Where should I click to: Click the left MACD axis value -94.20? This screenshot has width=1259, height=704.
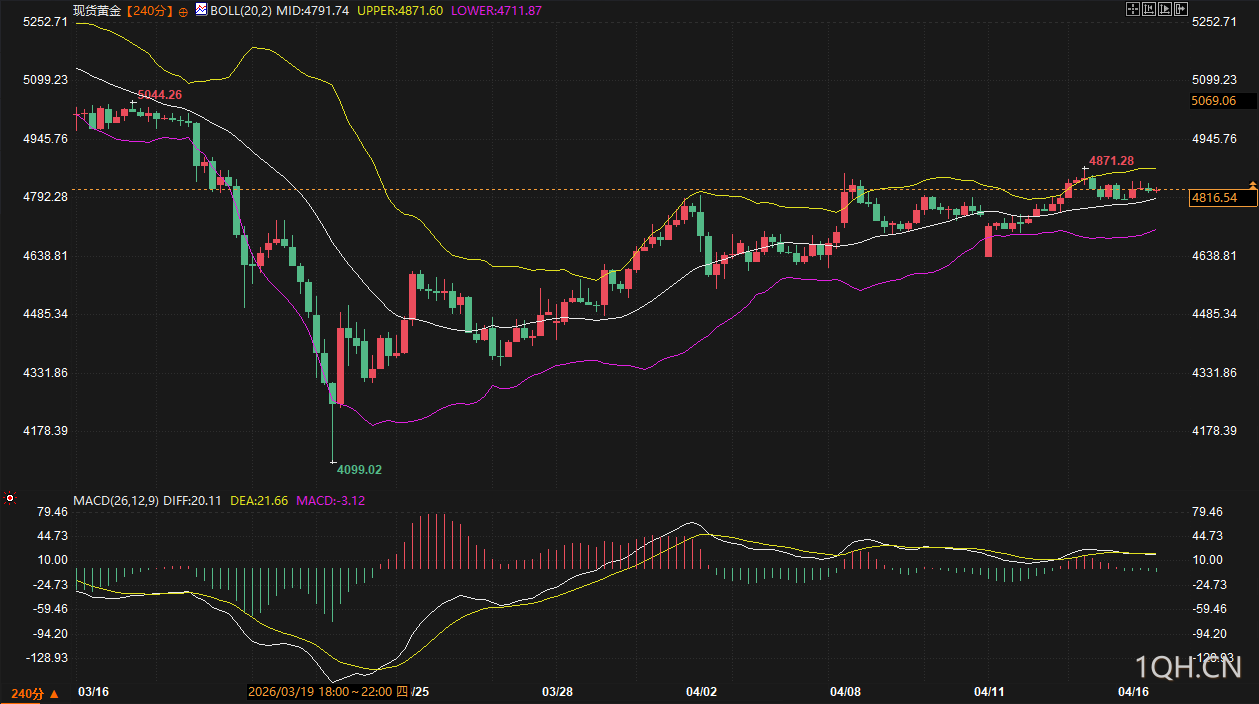click(49, 633)
